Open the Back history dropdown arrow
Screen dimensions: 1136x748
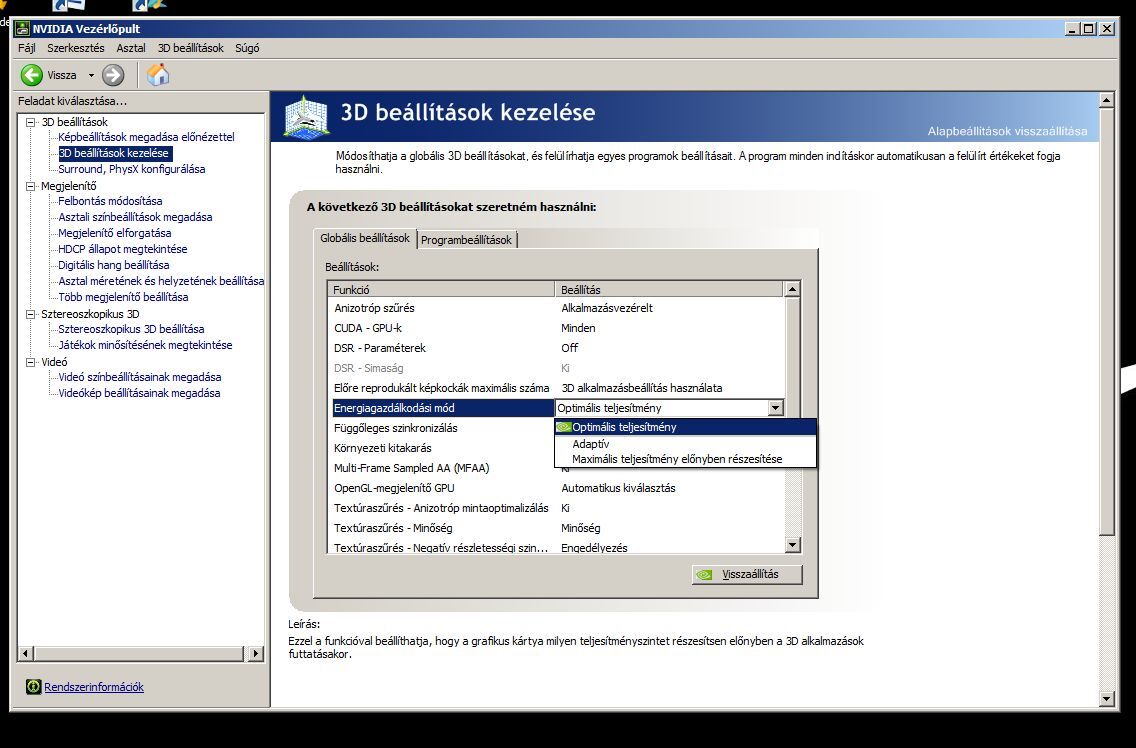pyautogui.click(x=91, y=75)
